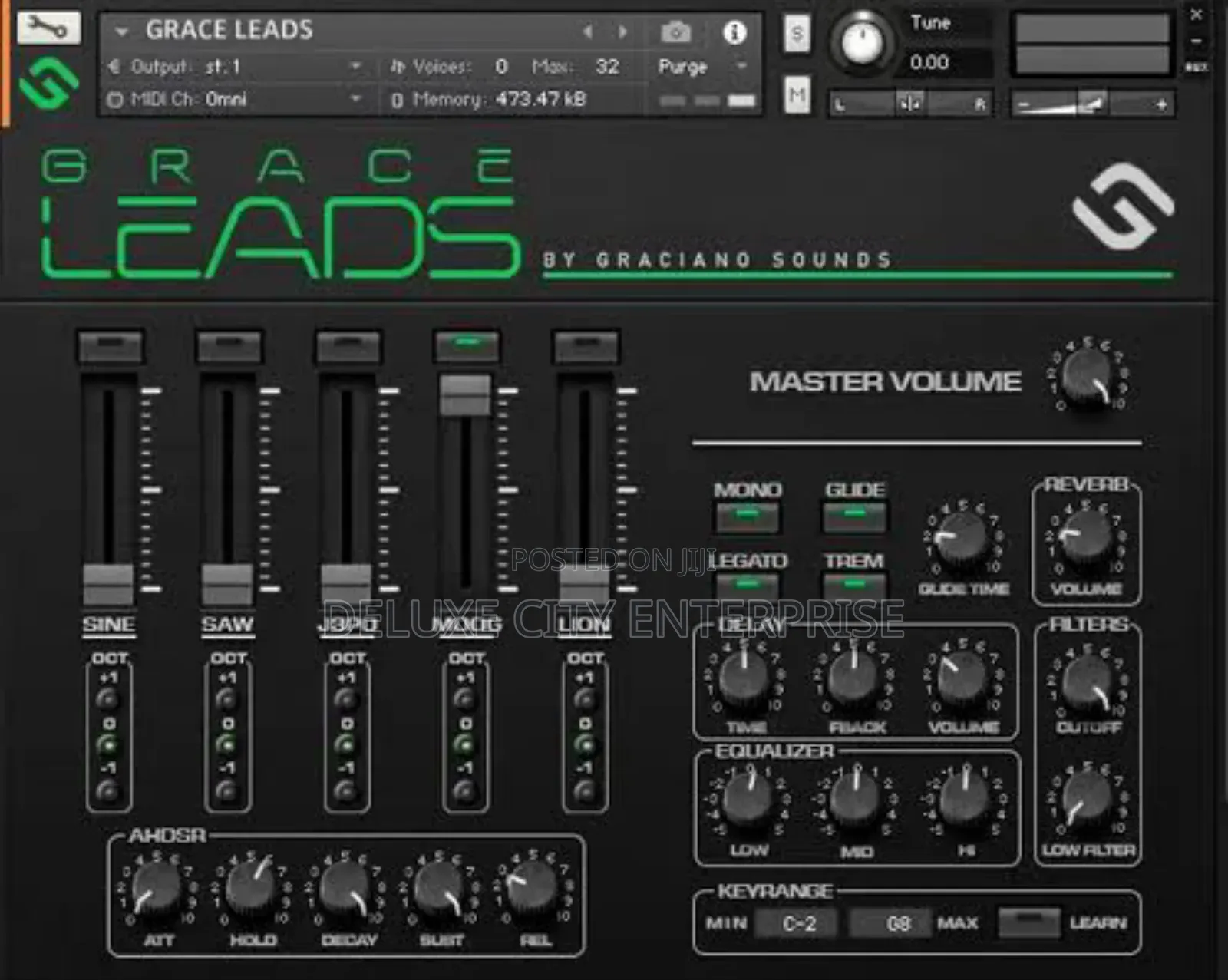Click the SAW oscillator label
Image resolution: width=1228 pixels, height=980 pixels.
coord(227,625)
